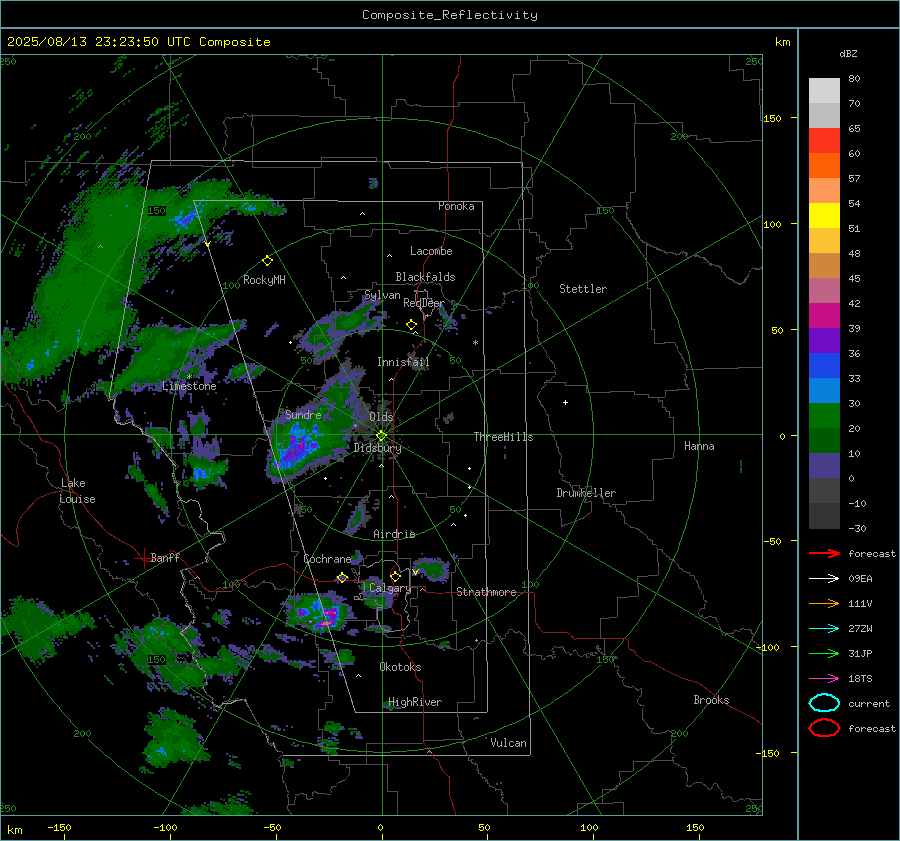
Task: Click the white plus marker east of ThreeHills
Action: (565, 402)
